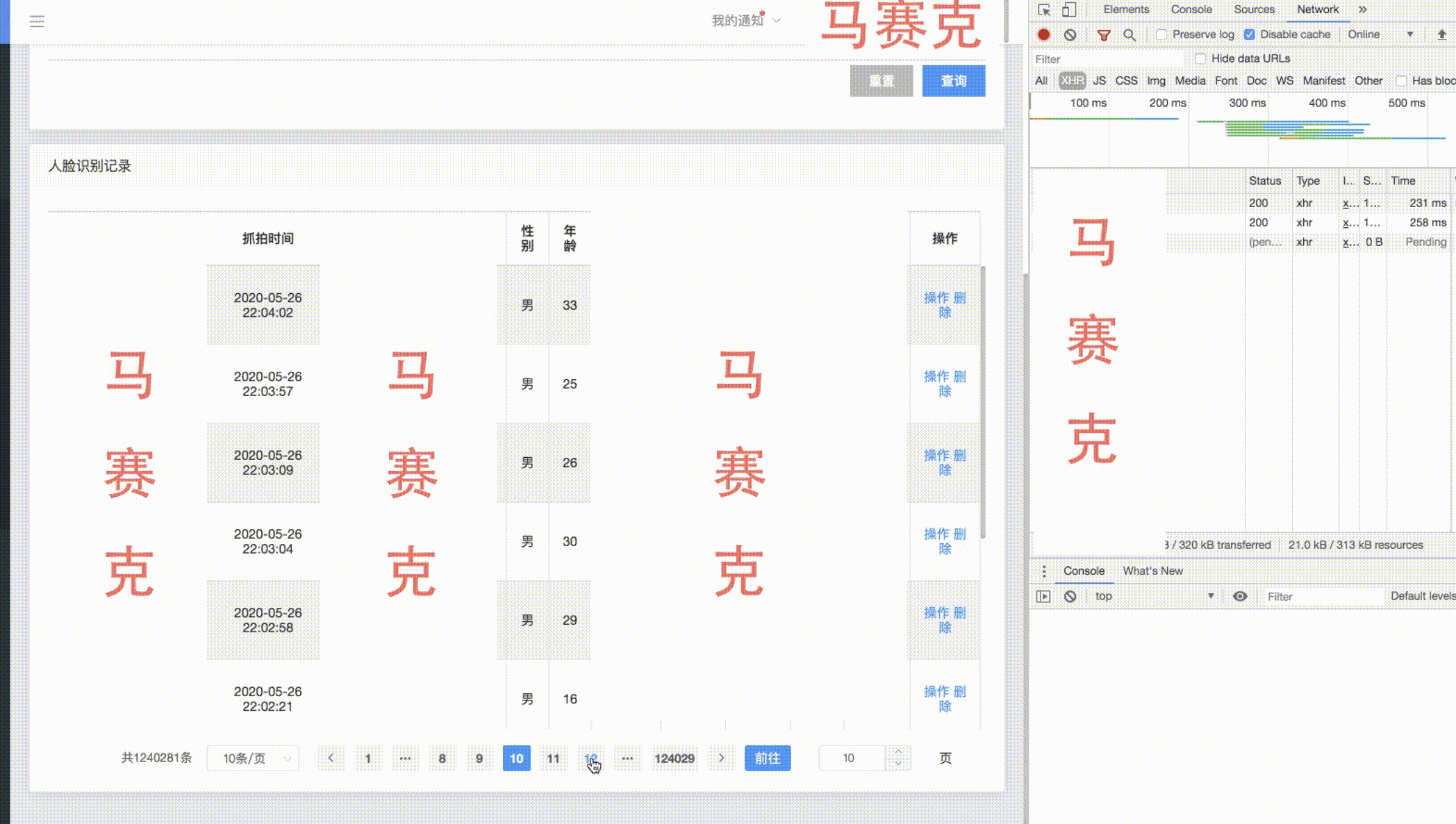
Task: Check Hide data URLs option
Action: [1200, 58]
